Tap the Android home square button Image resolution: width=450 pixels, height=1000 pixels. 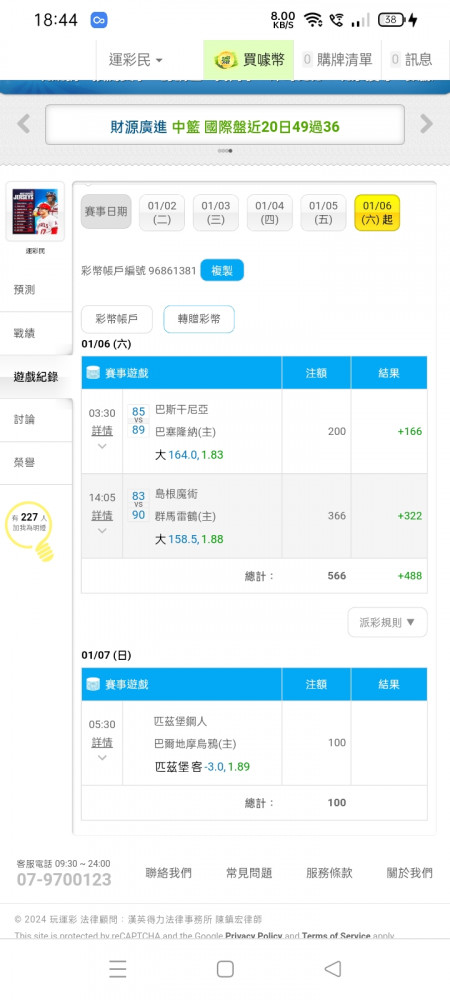225,969
